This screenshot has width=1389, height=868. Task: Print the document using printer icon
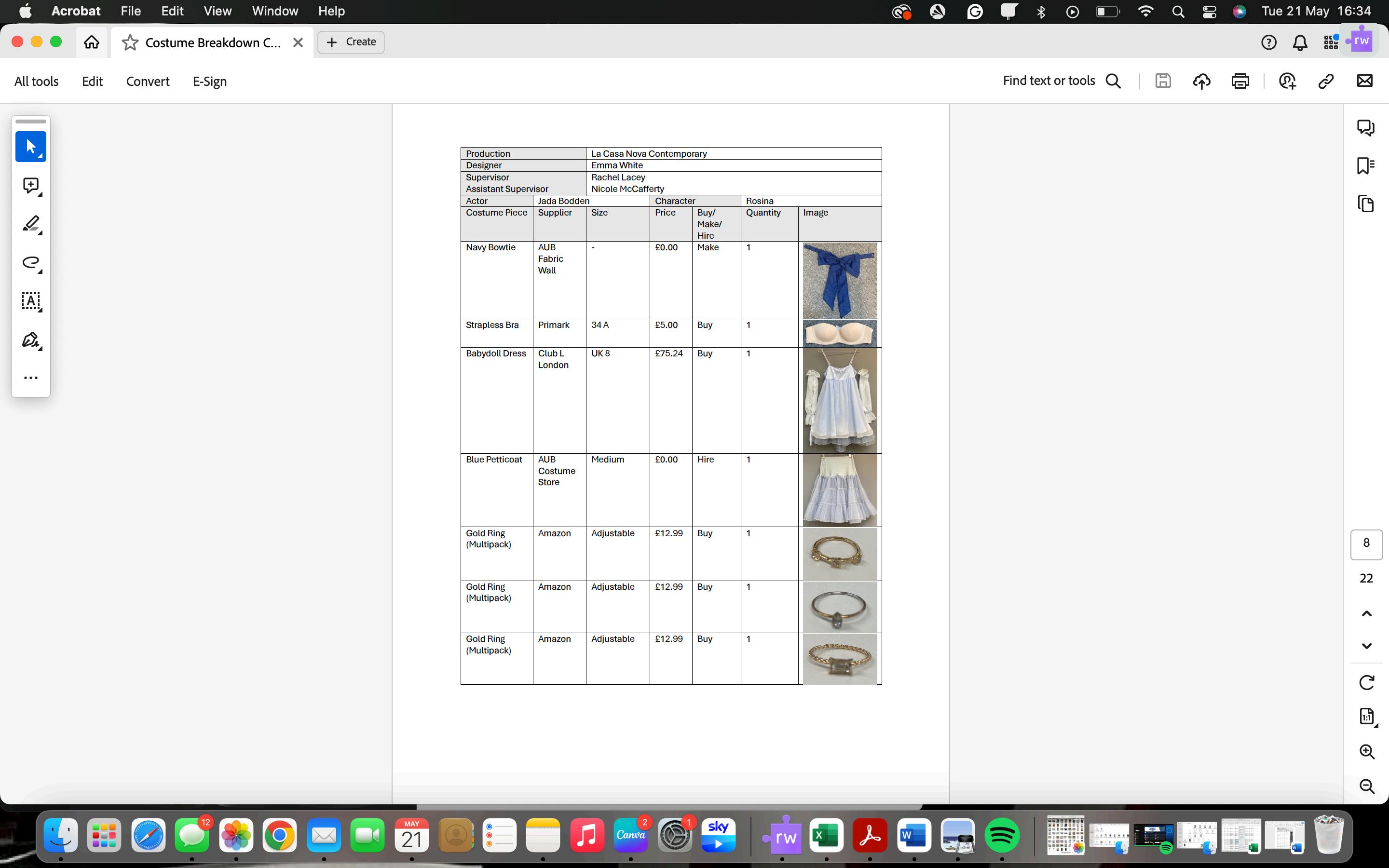click(1240, 81)
